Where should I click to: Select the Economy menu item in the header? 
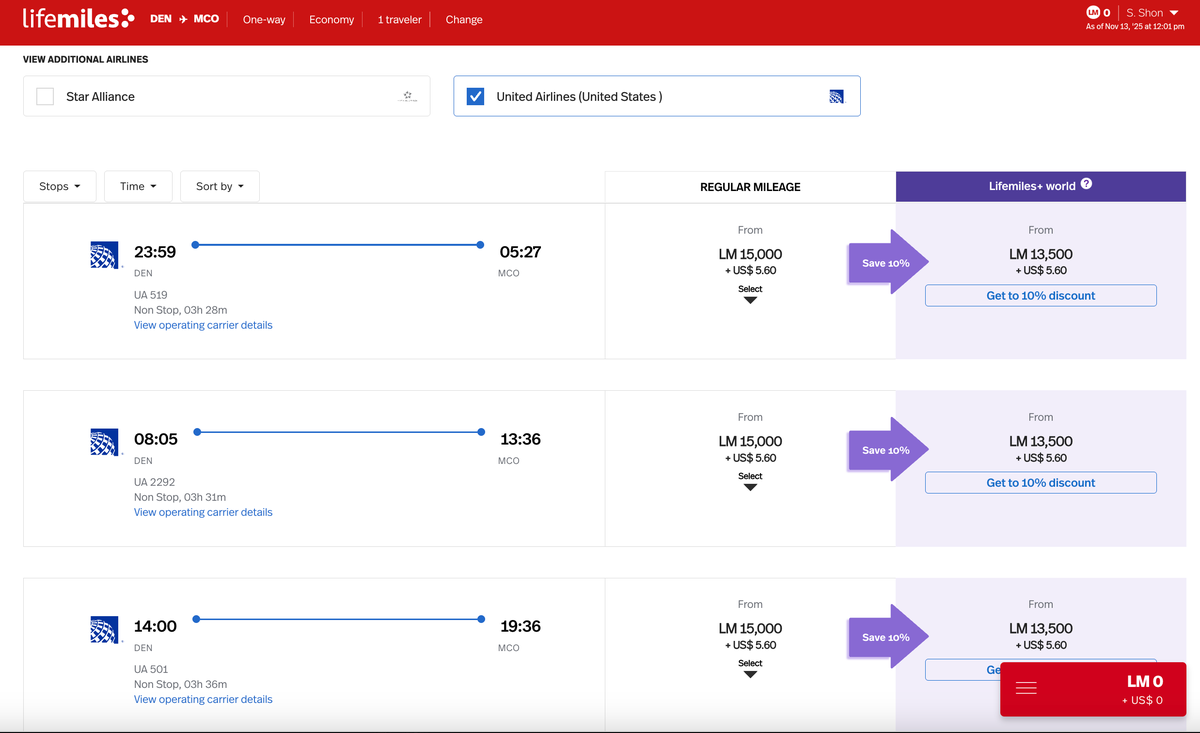[330, 19]
